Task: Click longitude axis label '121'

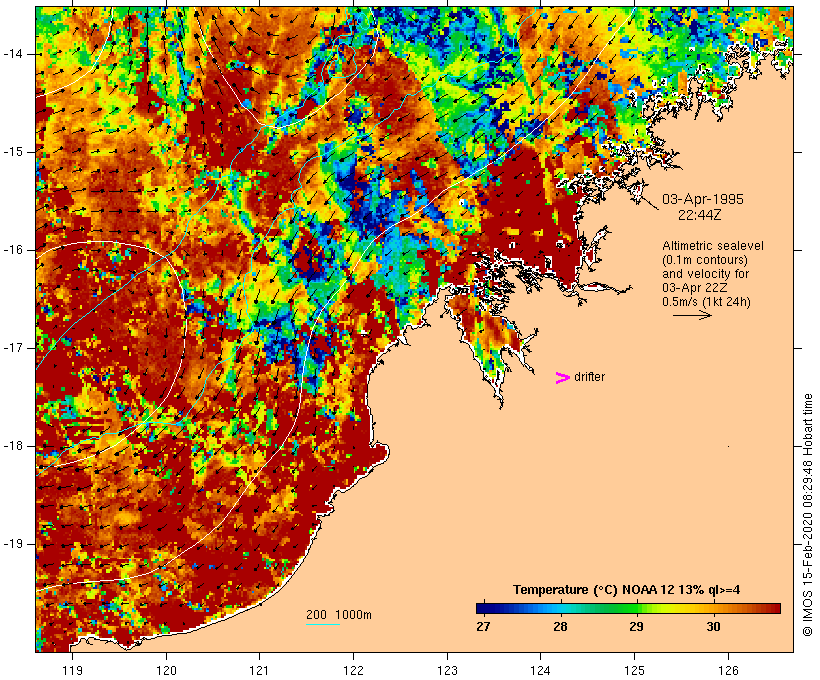Action: [259, 670]
